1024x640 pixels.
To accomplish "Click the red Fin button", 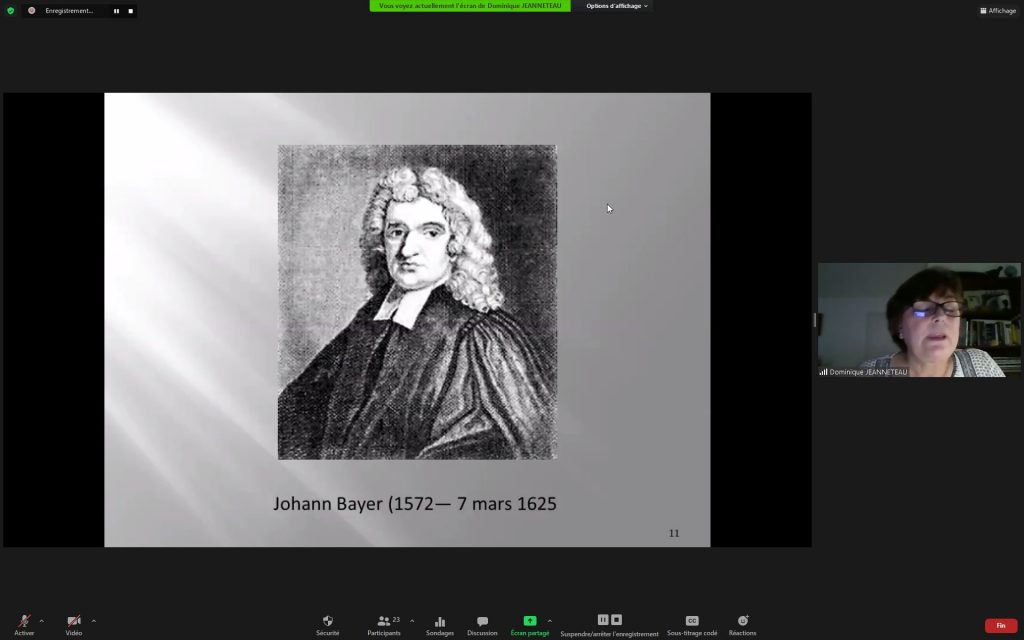I will 1000,626.
